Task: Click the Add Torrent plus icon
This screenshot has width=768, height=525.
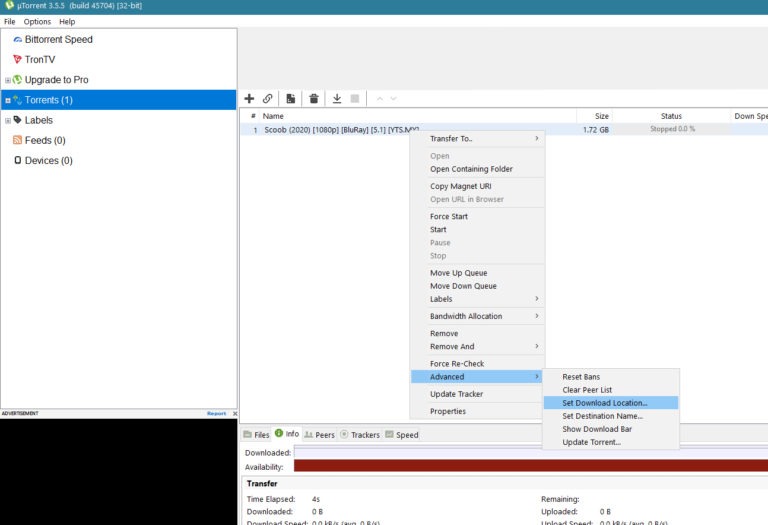Action: coord(249,98)
